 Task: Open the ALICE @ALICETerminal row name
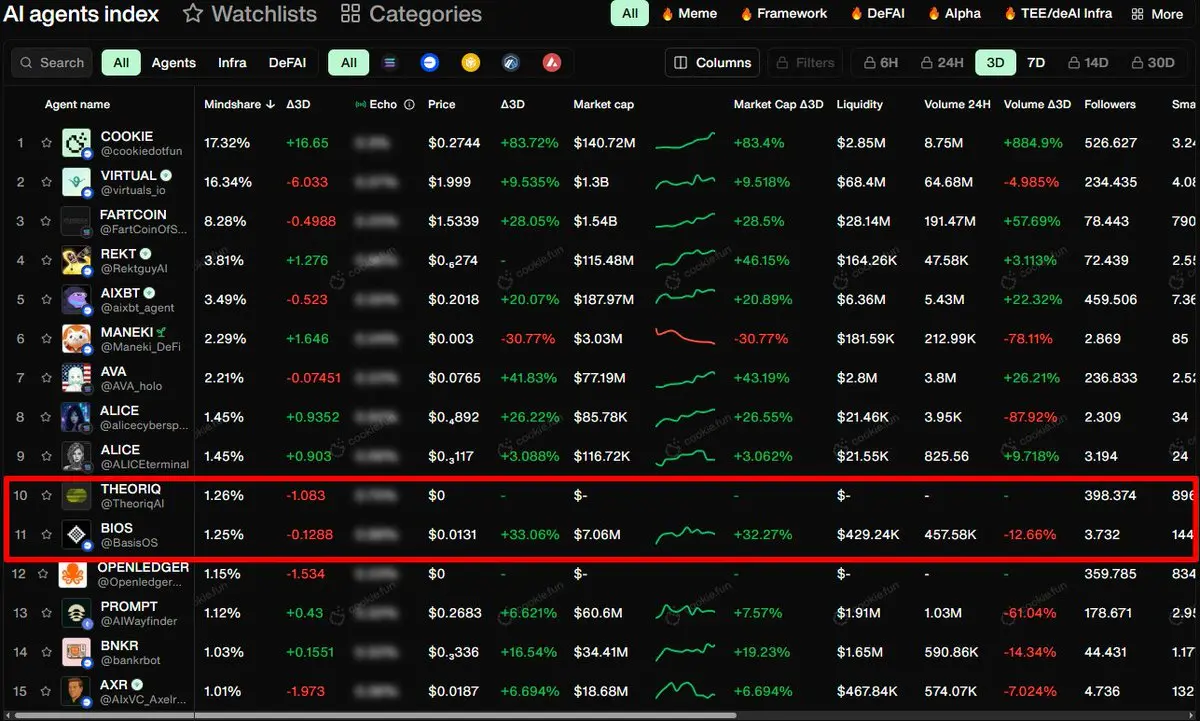coord(120,450)
